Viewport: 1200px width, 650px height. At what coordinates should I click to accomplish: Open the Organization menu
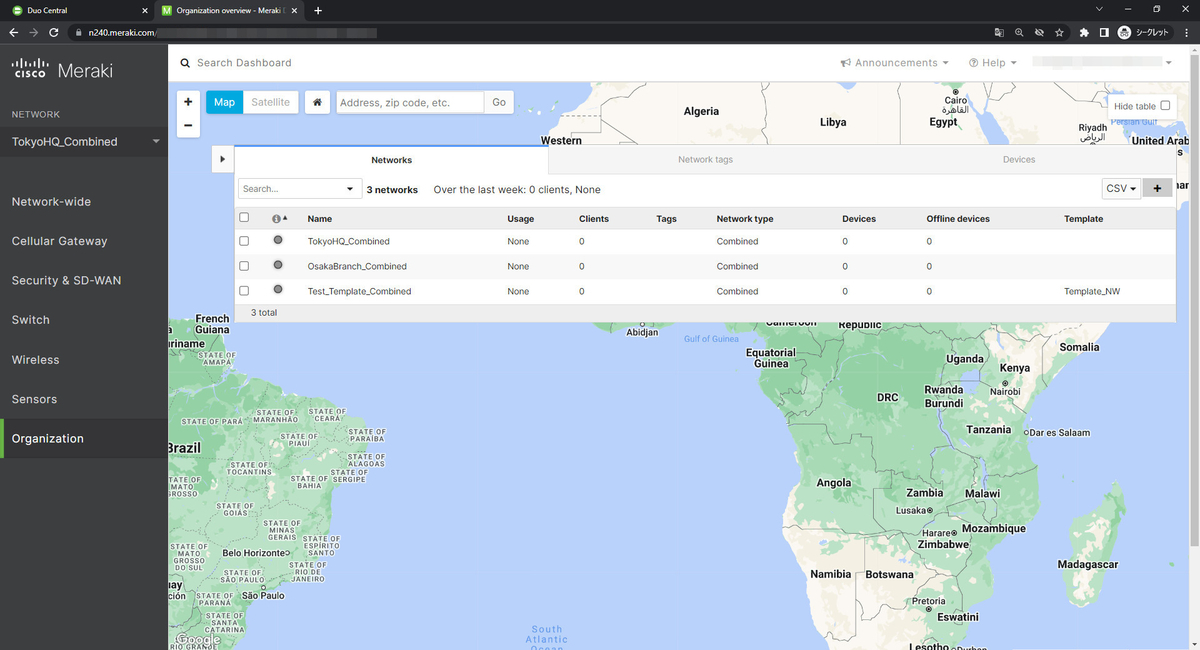pos(84,439)
